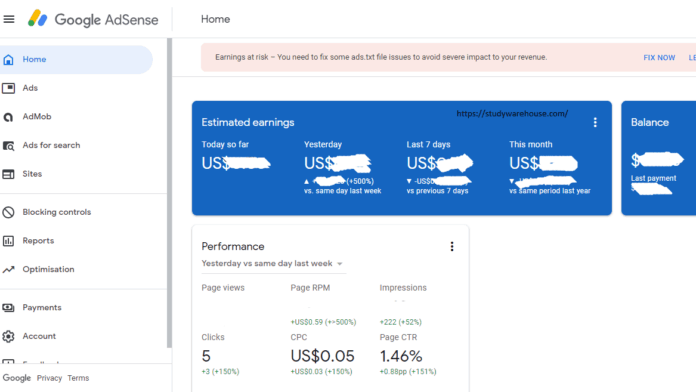Image resolution: width=696 pixels, height=392 pixels.
Task: Click Estimated earnings heading
Action: pos(248,123)
